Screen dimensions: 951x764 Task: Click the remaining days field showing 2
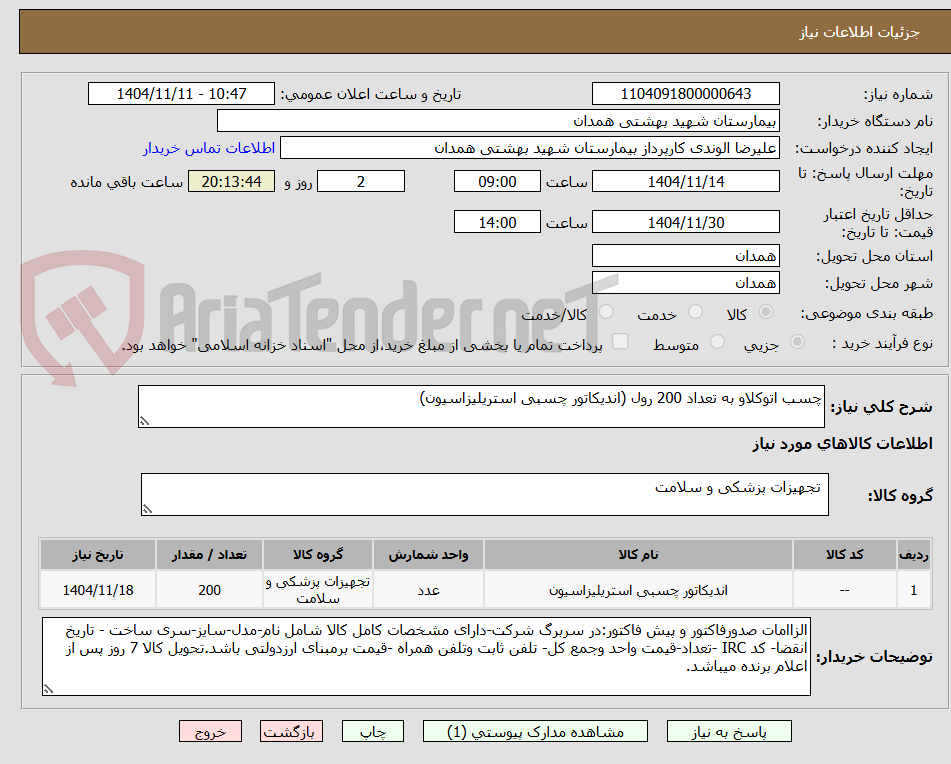(361, 181)
